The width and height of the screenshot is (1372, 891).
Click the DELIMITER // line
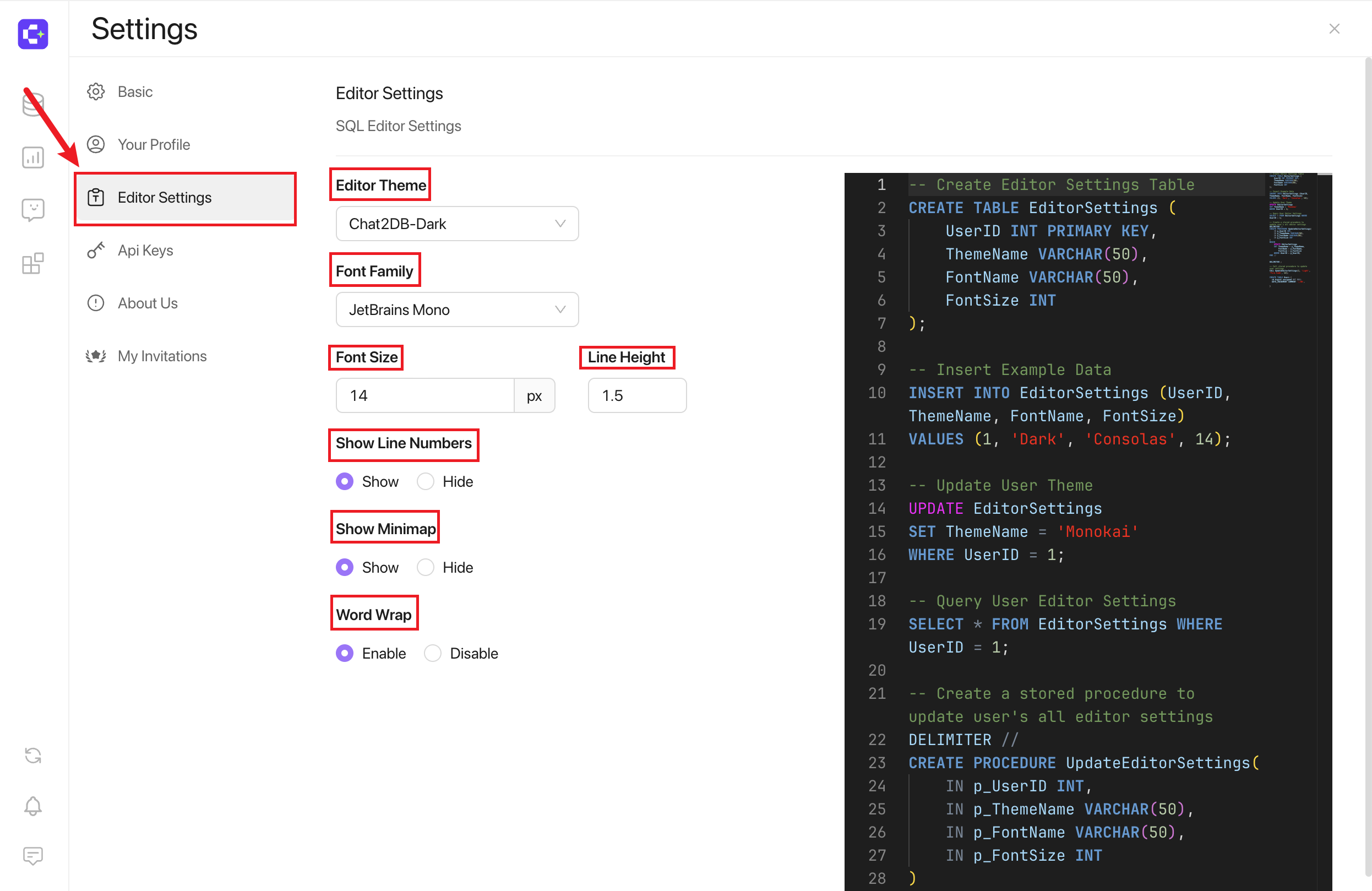[x=963, y=740]
